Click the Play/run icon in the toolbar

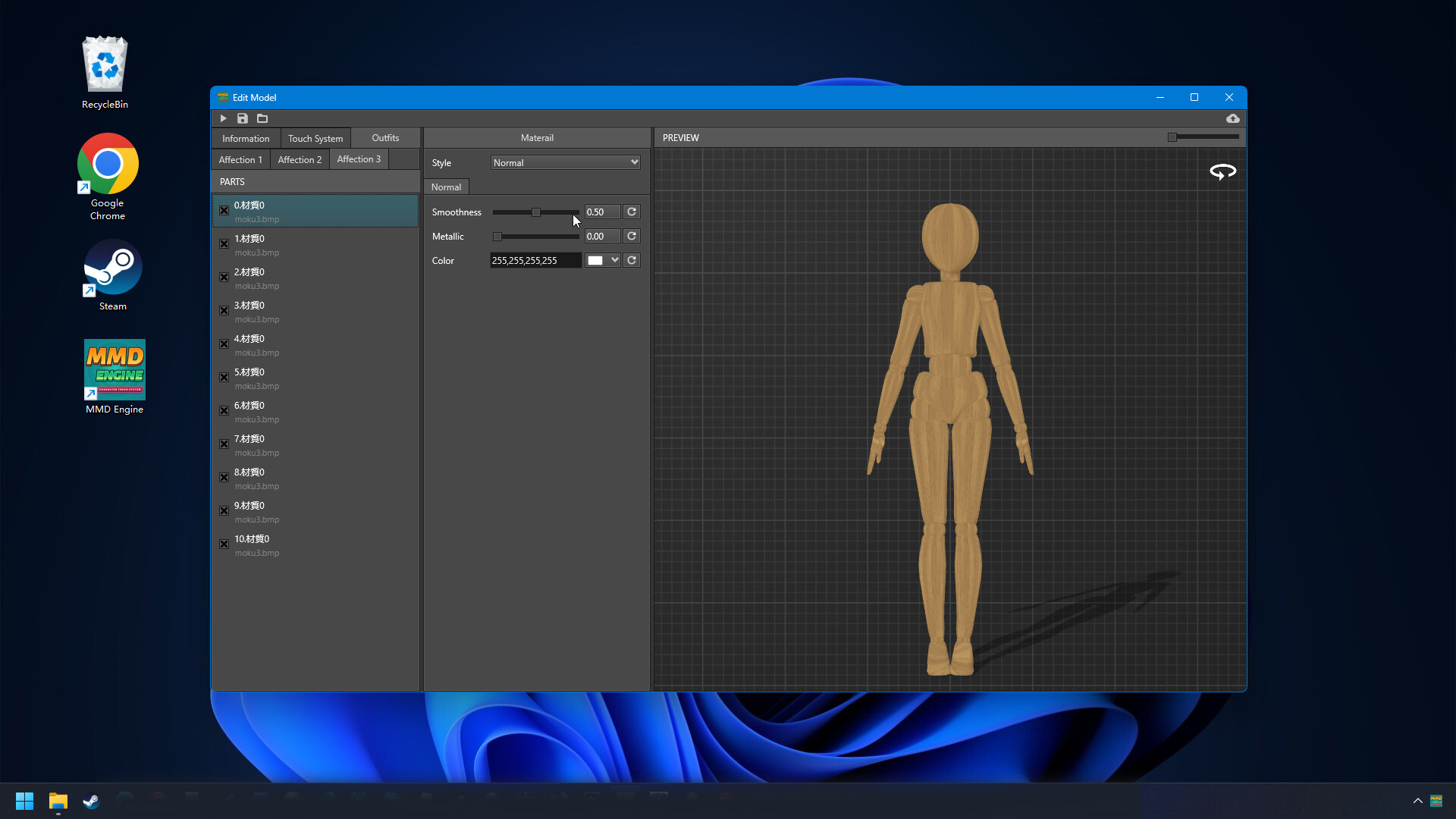point(224,118)
